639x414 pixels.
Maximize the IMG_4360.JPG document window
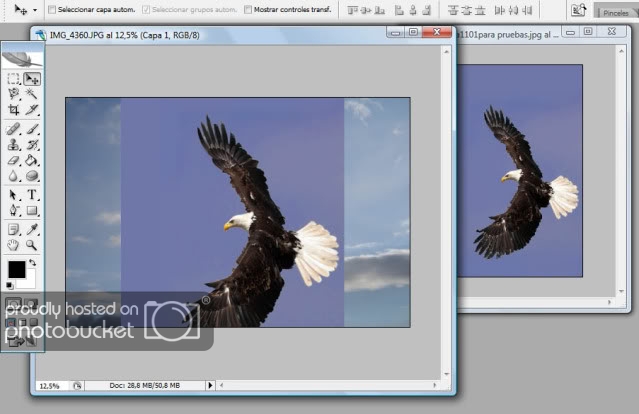413,32
